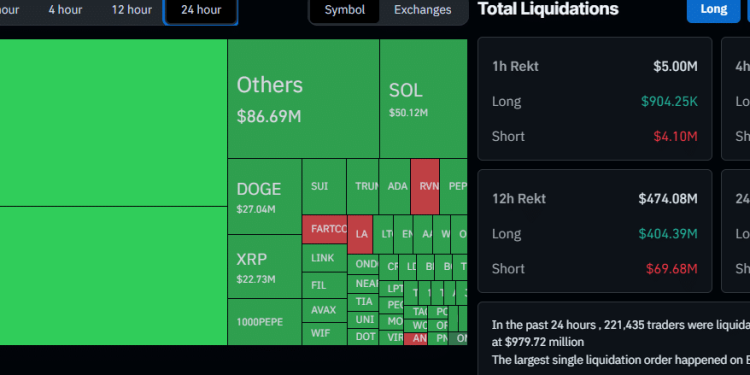Select the 12h Short $69.68M value
Screen dimensions: 750x375
click(672, 269)
